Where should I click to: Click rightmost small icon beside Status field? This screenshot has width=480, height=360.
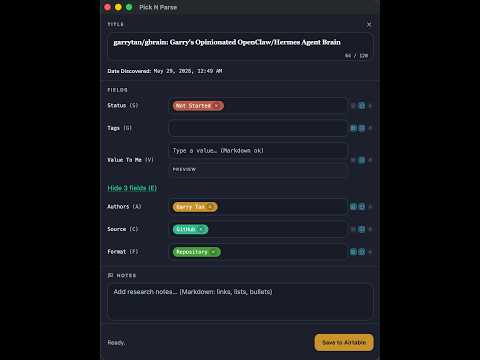tap(370, 106)
